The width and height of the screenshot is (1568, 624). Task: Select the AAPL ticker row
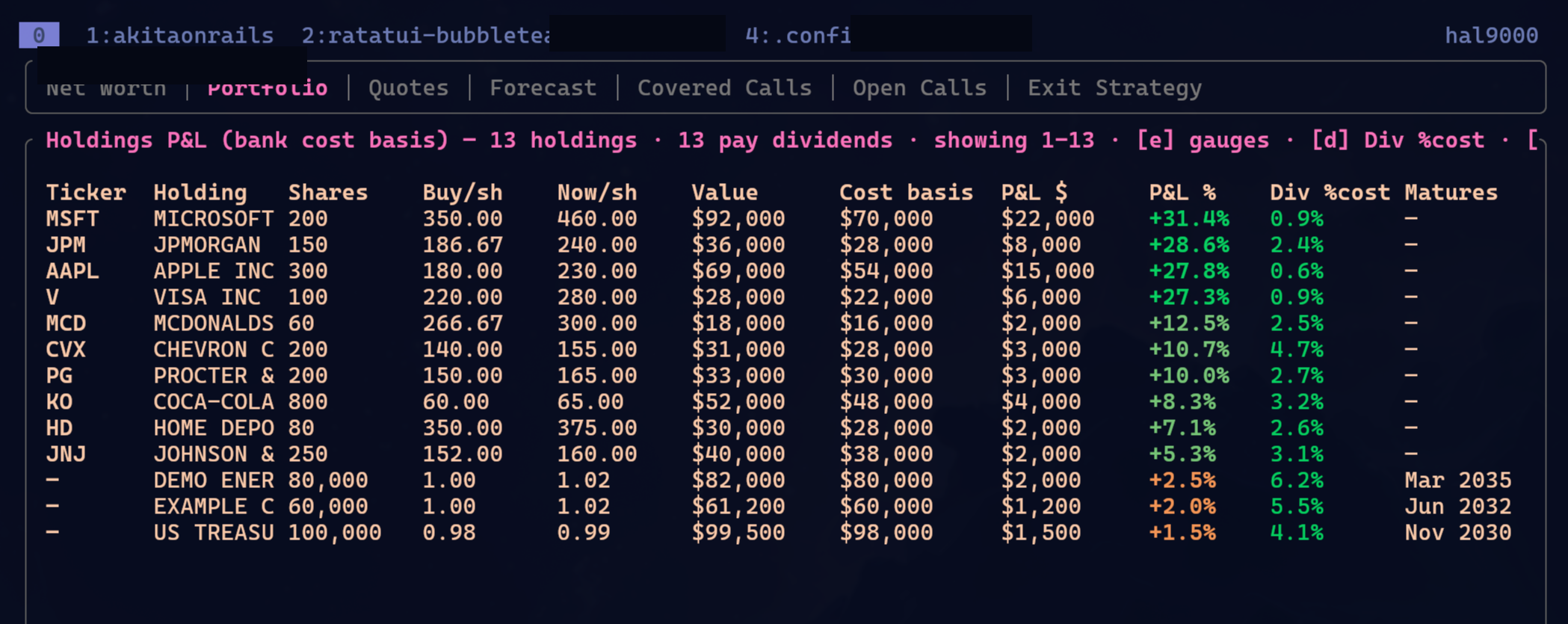(779, 271)
